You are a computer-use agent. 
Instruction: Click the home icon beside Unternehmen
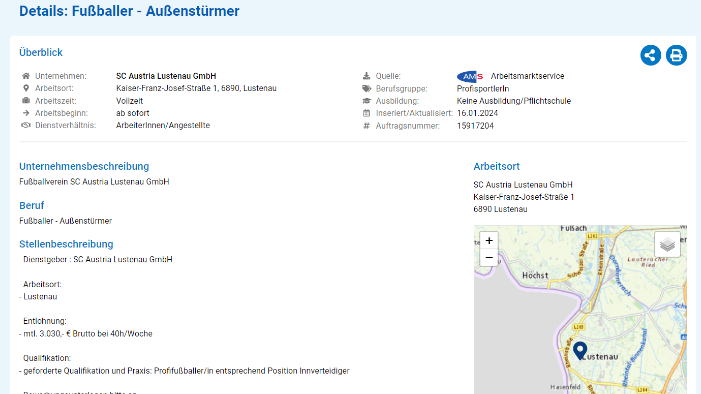pos(26,76)
